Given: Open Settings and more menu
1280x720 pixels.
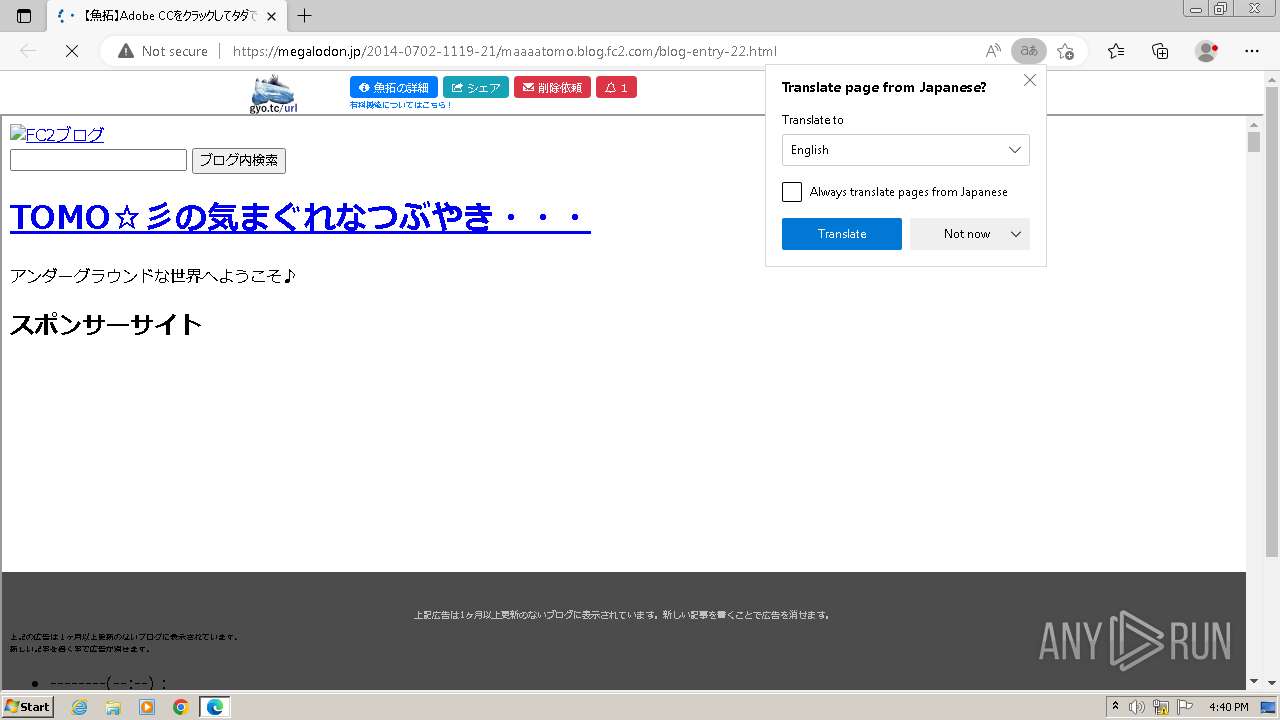Looking at the screenshot, I should coord(1252,51).
